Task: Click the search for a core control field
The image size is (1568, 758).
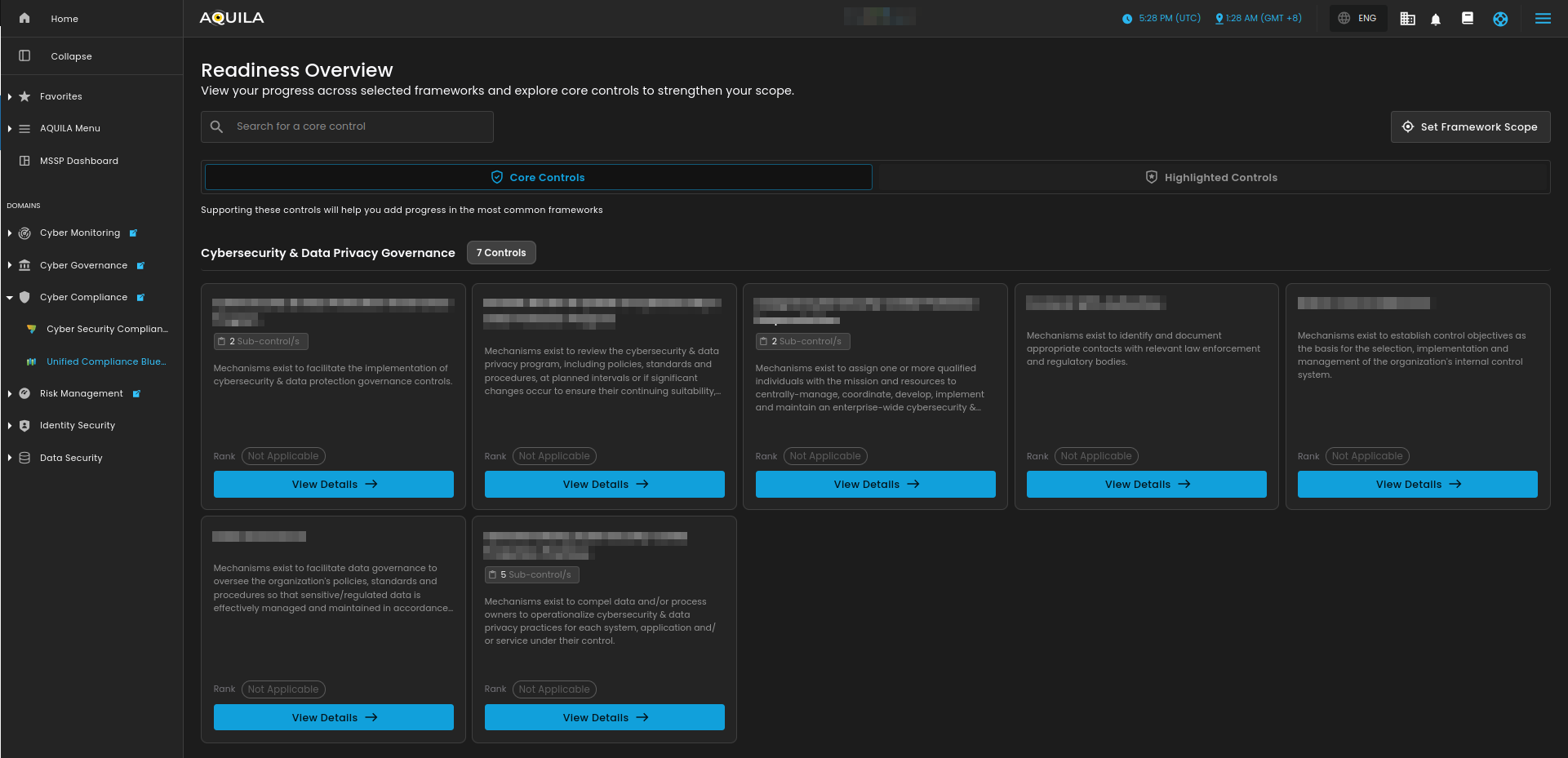Action: pyautogui.click(x=359, y=126)
